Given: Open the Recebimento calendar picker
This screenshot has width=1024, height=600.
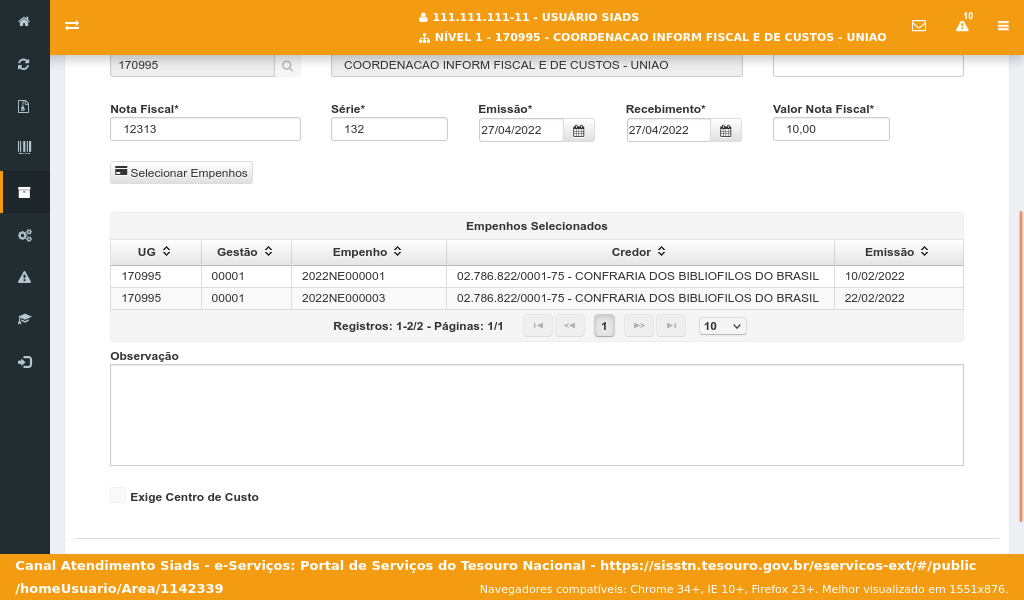Looking at the screenshot, I should pos(726,131).
